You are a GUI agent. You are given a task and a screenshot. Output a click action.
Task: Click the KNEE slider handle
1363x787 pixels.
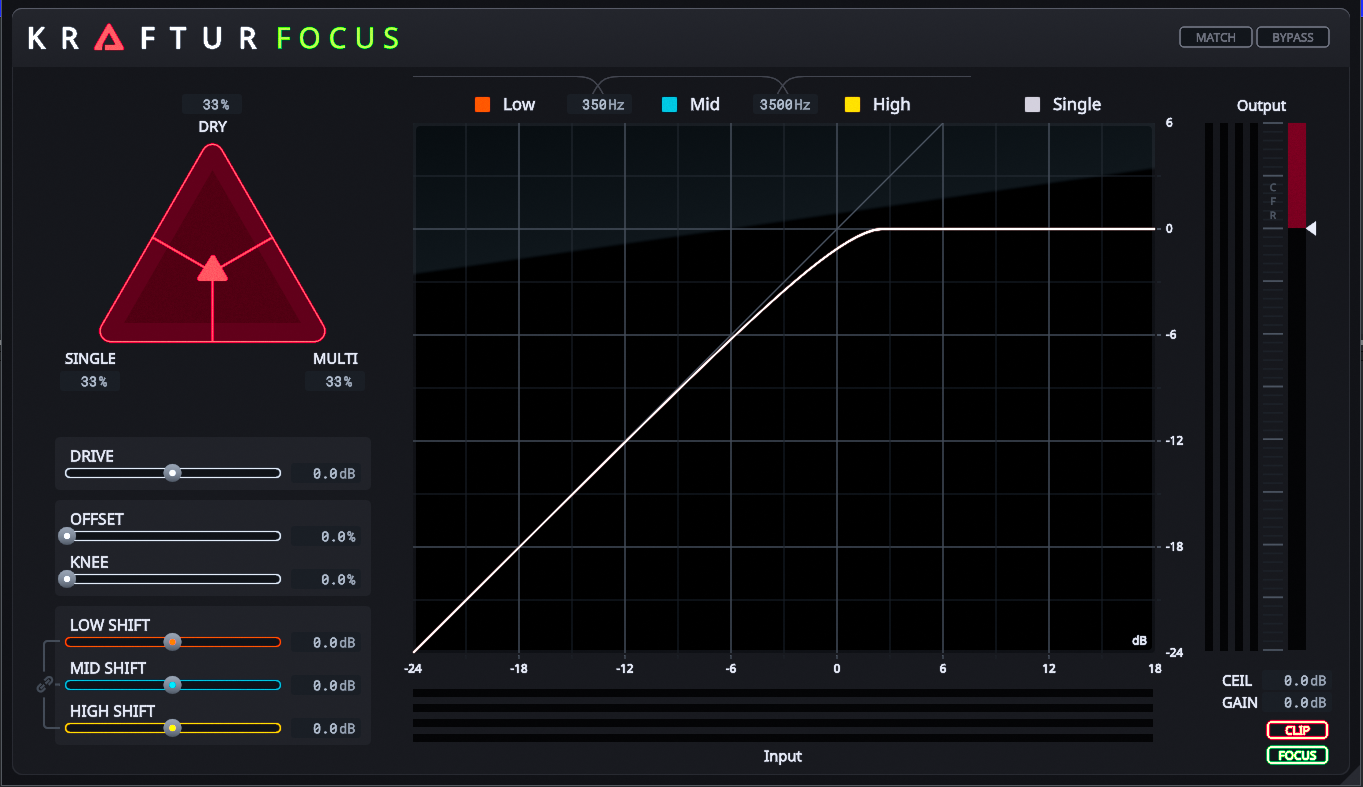click(67, 579)
